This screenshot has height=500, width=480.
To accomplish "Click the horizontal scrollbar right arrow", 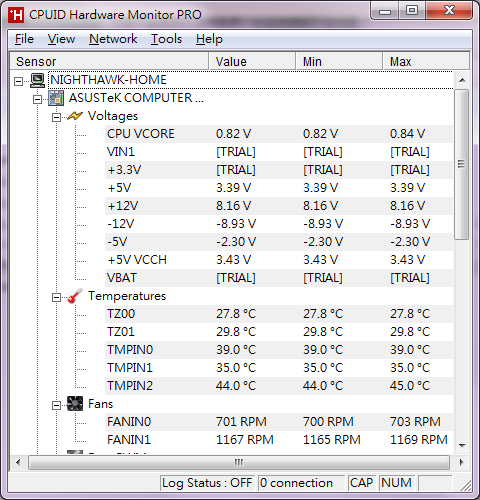I will (461, 462).
